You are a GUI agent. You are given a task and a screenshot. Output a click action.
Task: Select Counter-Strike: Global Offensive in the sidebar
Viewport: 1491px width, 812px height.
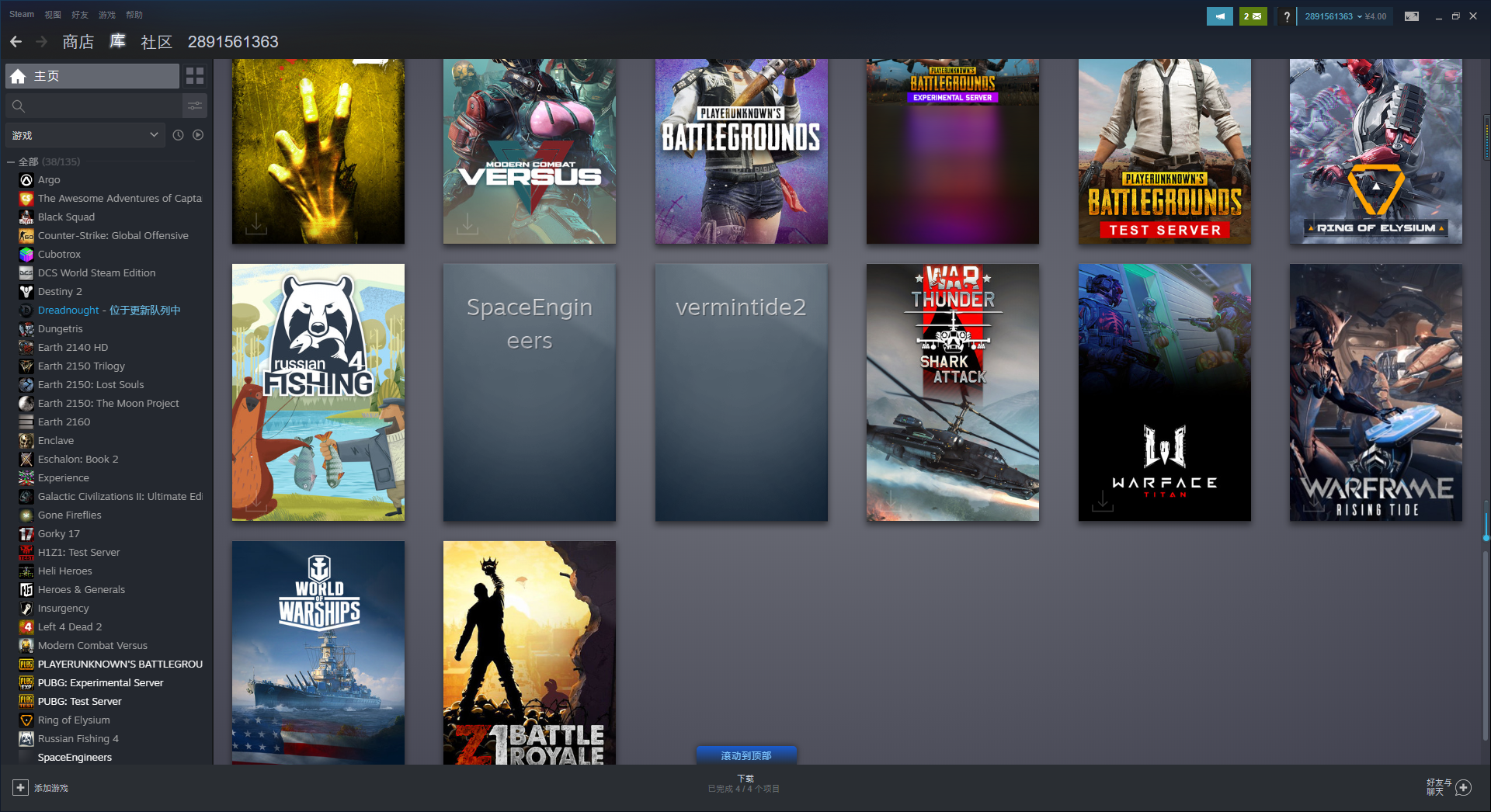pos(113,235)
